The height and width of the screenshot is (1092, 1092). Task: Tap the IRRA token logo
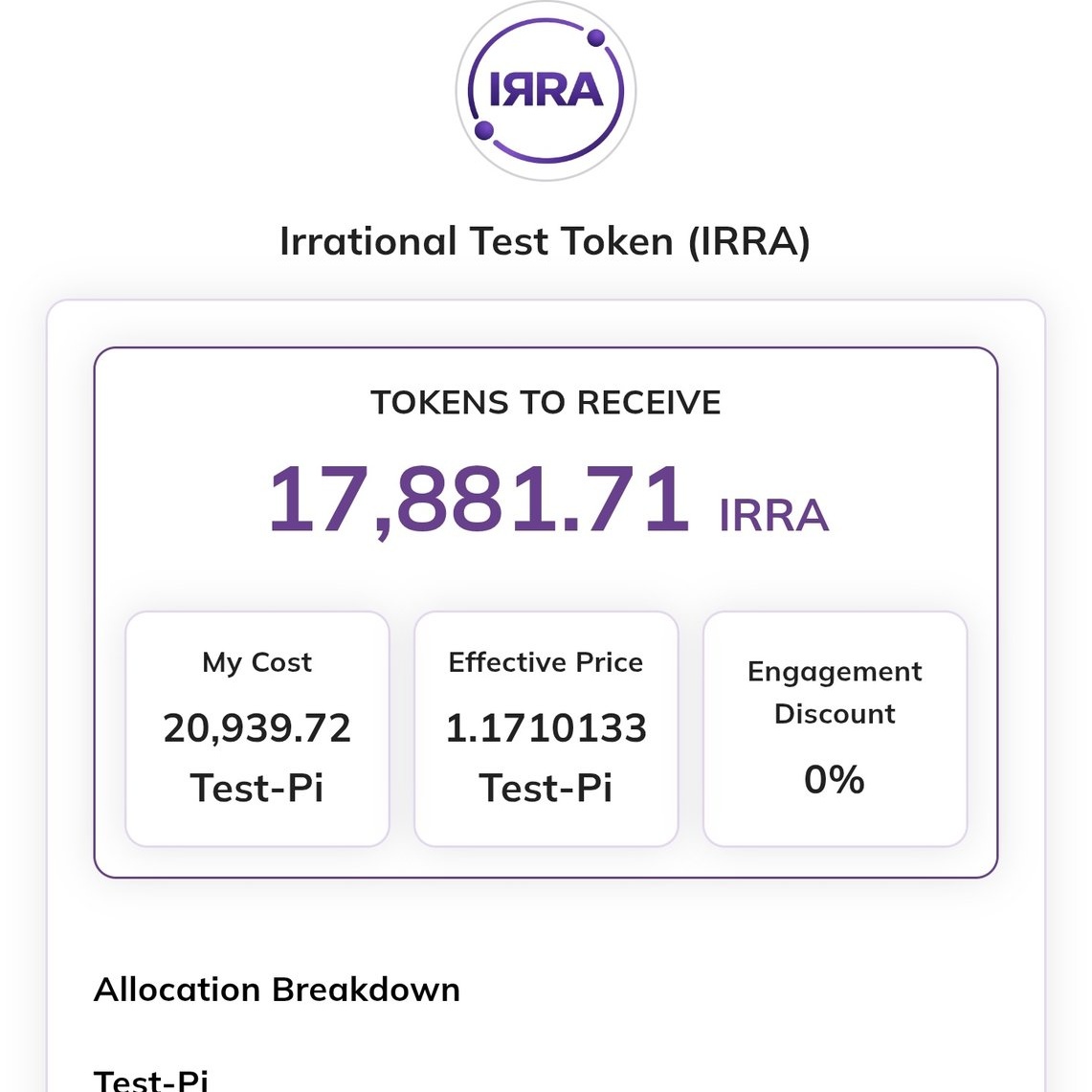(546, 91)
